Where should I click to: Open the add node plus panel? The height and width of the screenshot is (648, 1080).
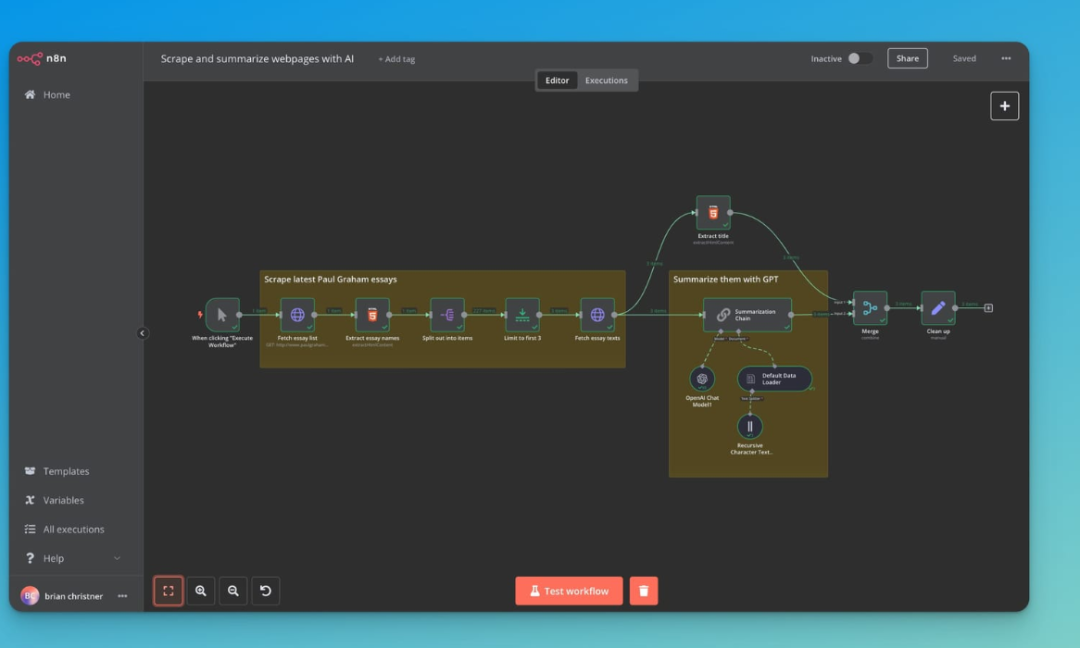1005,106
